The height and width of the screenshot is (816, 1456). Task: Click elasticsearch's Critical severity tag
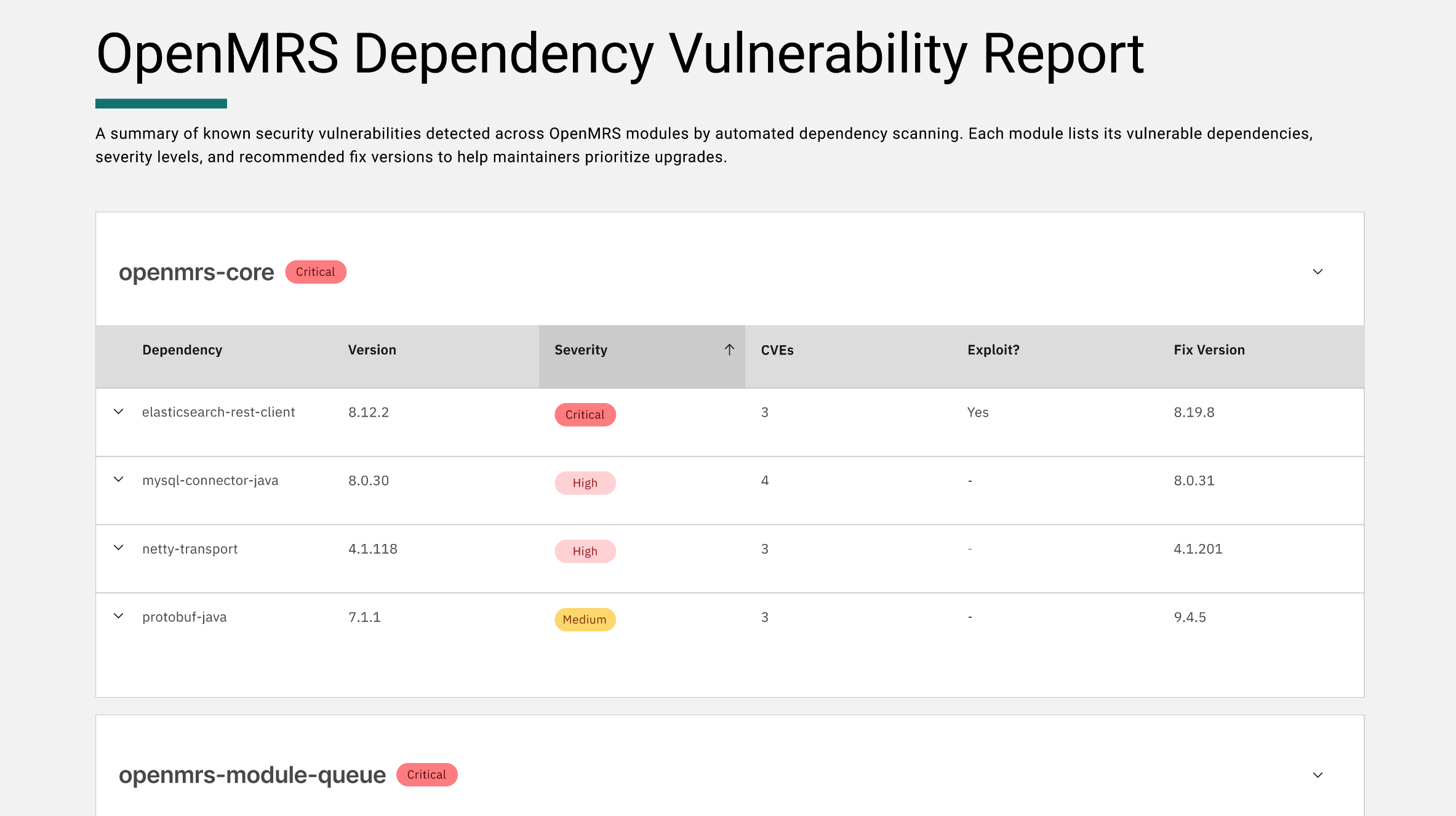[585, 415]
